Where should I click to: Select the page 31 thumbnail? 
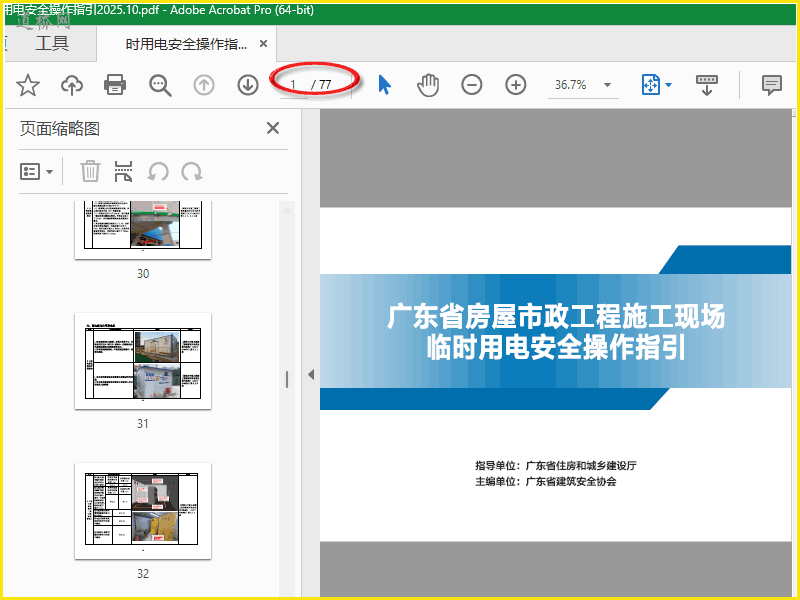[143, 360]
